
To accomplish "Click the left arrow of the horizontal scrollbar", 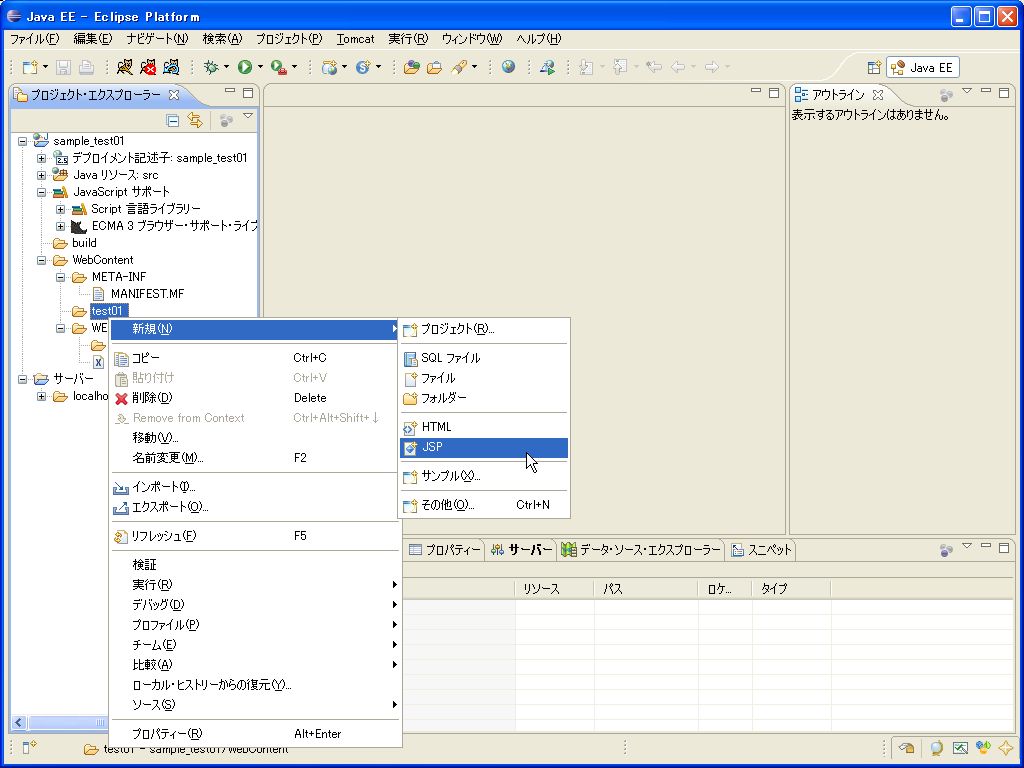I will click(18, 722).
